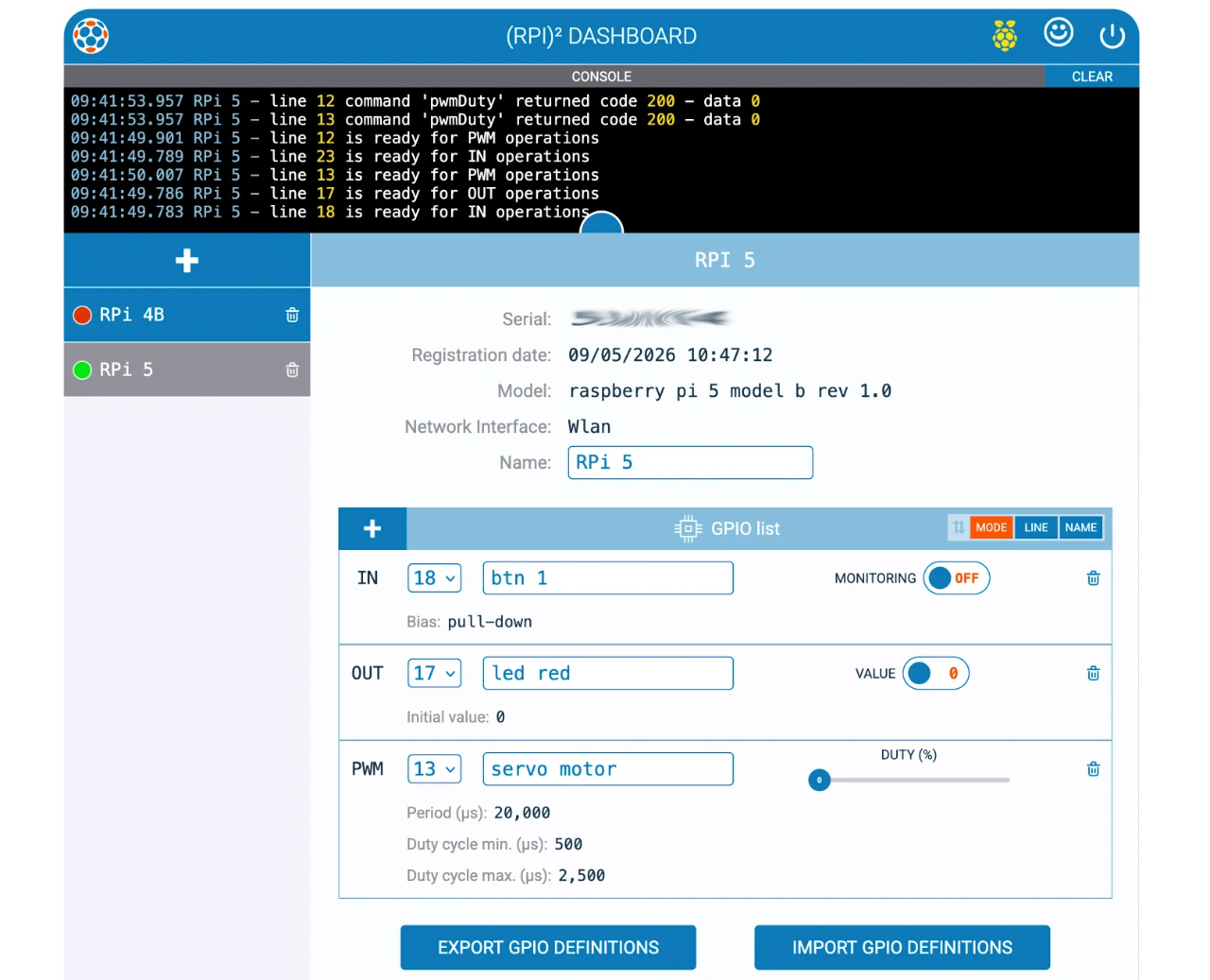Delete the RPi 5 device
Image resolution: width=1210 pixels, height=980 pixels.
[292, 370]
